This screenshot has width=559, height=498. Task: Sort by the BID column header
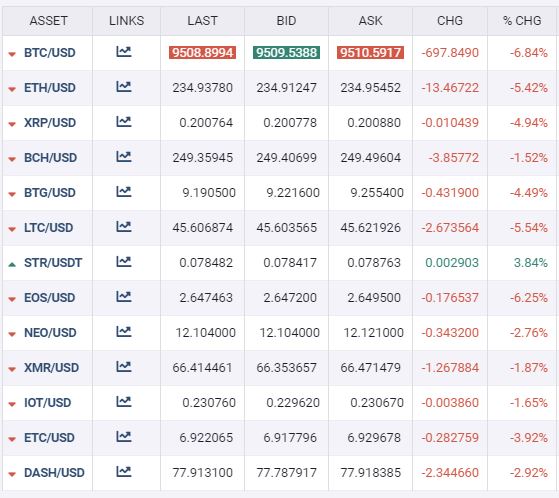pos(286,21)
